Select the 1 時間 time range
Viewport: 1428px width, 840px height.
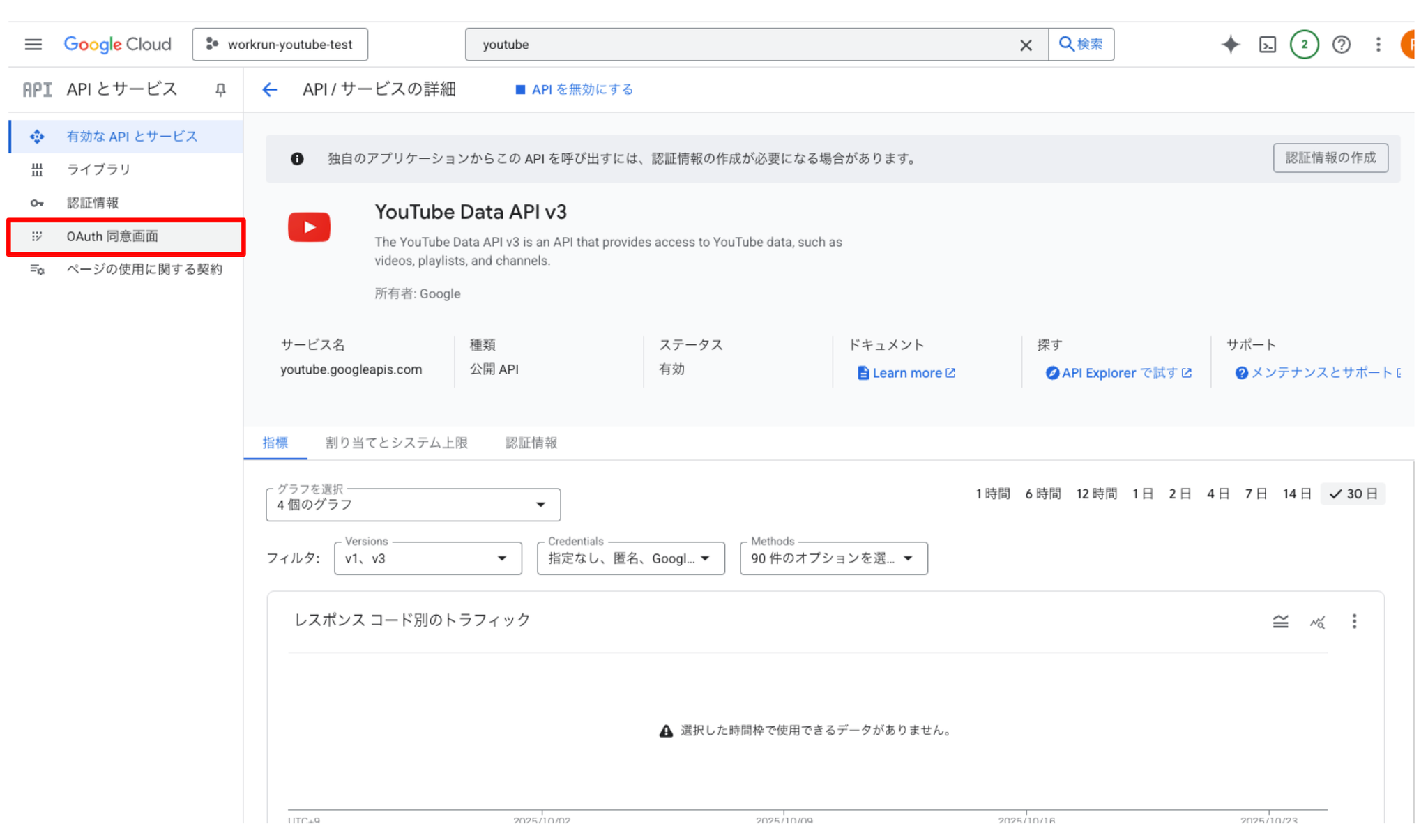[992, 494]
